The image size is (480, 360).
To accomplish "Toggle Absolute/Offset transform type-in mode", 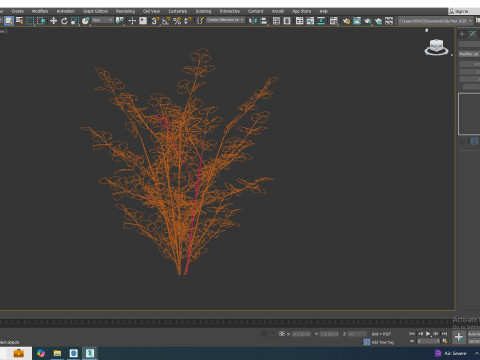I will coord(282,333).
